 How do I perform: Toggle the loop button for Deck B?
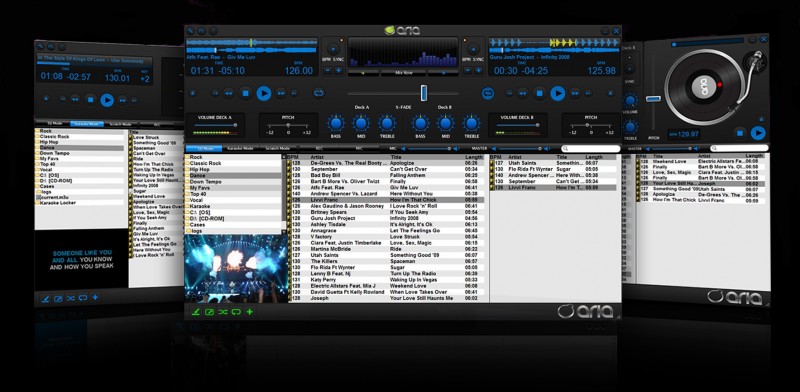click(x=488, y=93)
